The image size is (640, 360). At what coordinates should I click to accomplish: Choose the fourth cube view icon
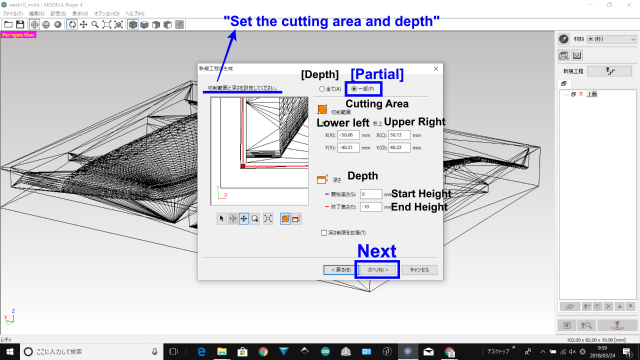pyautogui.click(x=168, y=24)
